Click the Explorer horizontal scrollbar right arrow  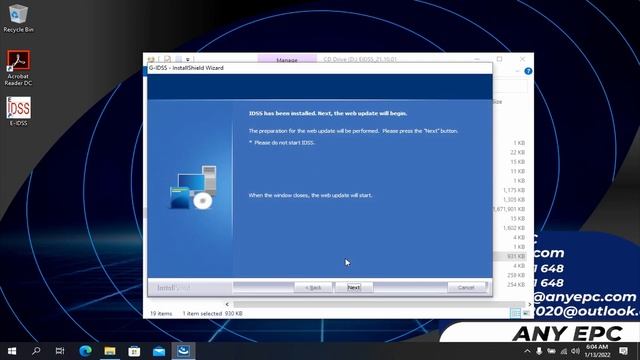[530, 304]
